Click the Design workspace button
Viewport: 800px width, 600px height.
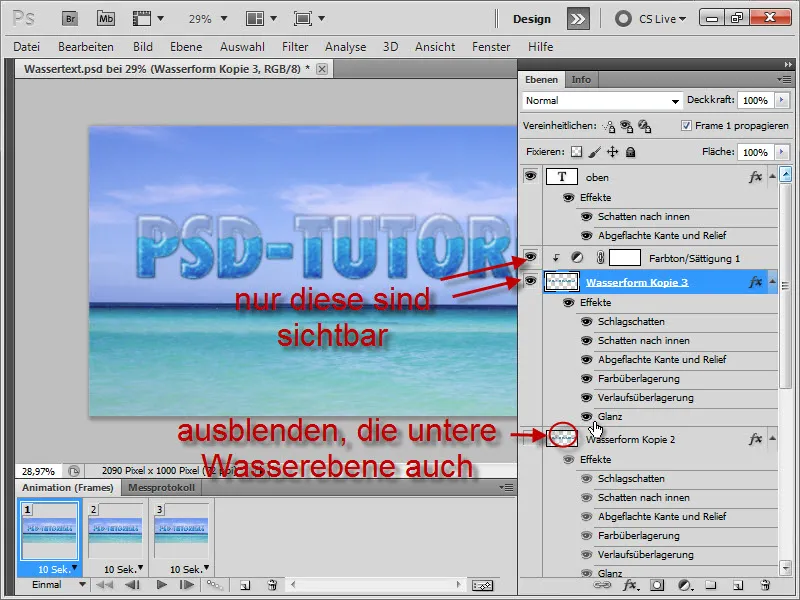click(x=532, y=19)
